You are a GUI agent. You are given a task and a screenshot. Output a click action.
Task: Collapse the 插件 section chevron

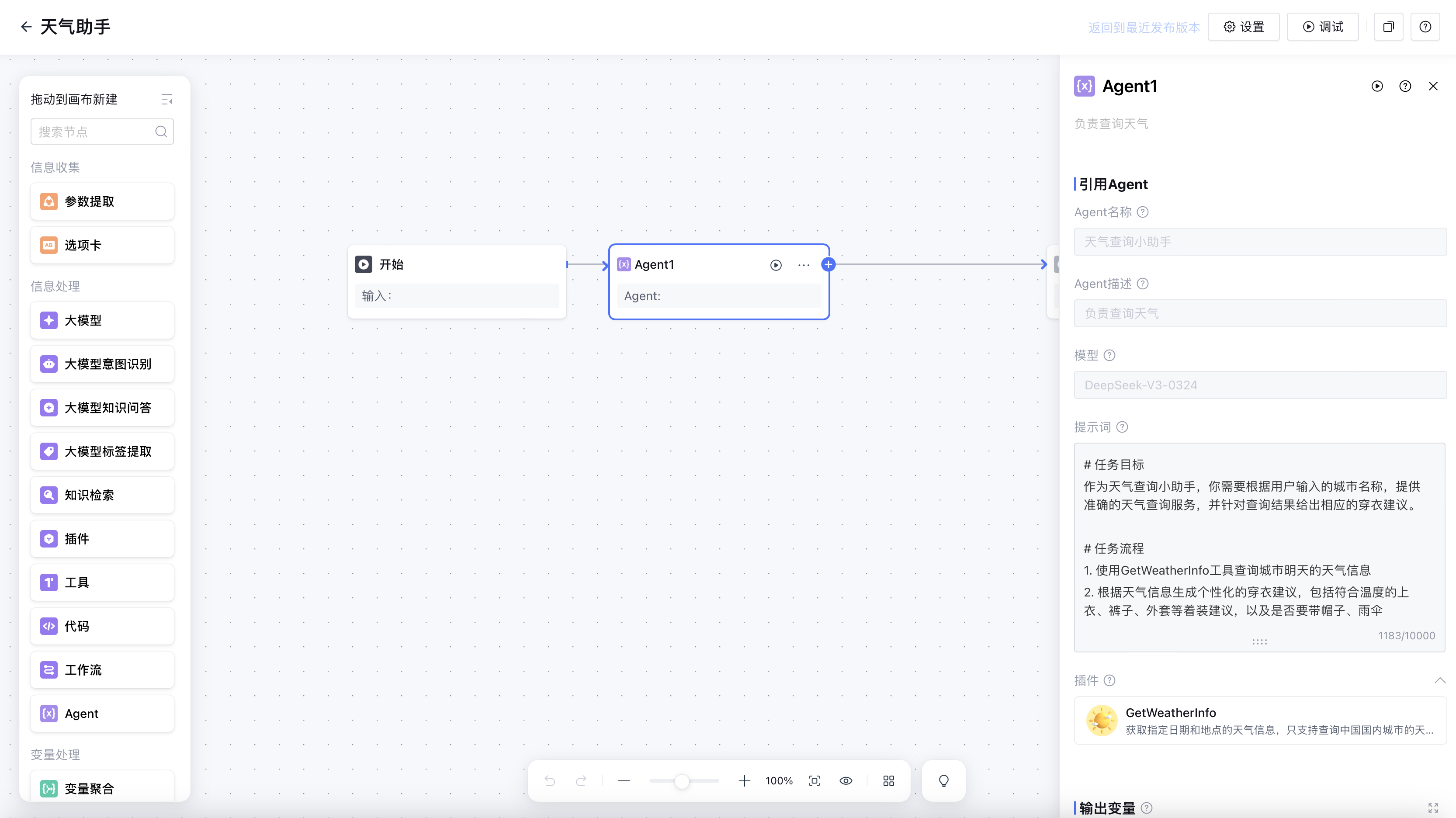pos(1439,680)
